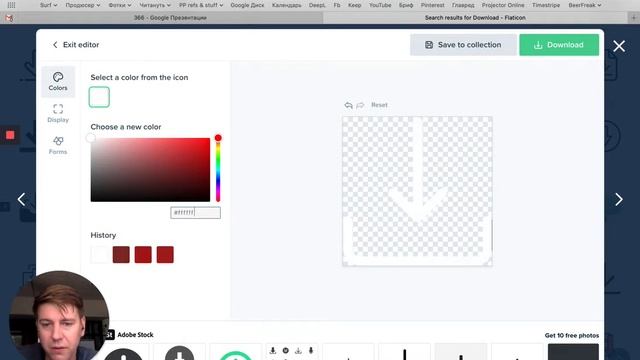Expand the Surf bookmarks folder

coord(49,5)
